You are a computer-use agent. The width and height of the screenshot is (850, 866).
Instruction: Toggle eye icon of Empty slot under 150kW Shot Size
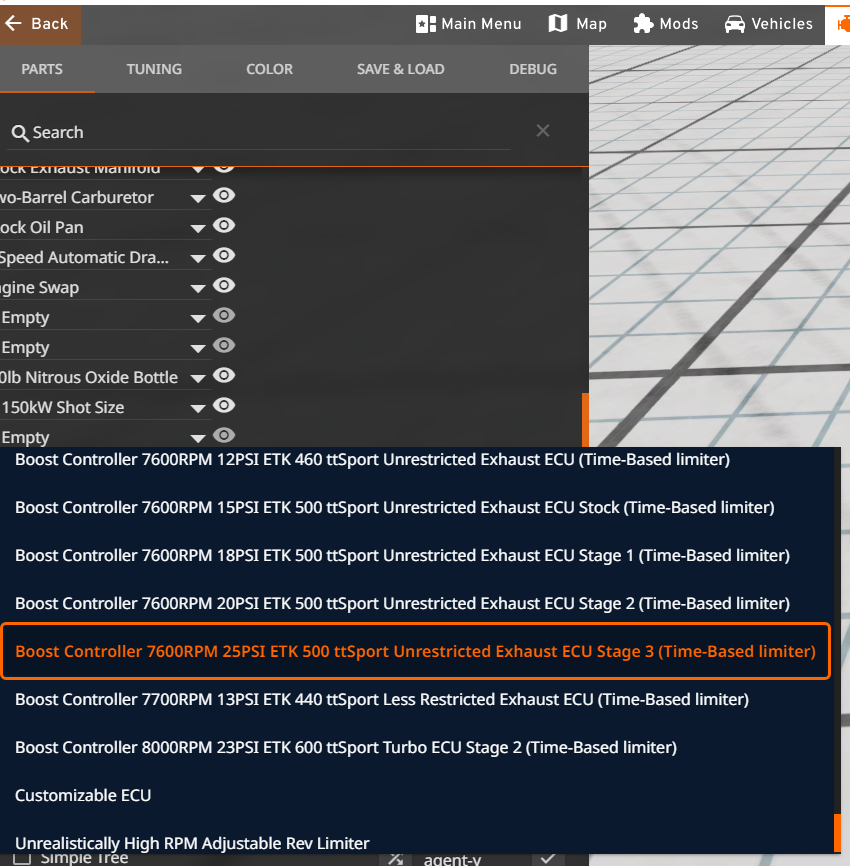(224, 435)
